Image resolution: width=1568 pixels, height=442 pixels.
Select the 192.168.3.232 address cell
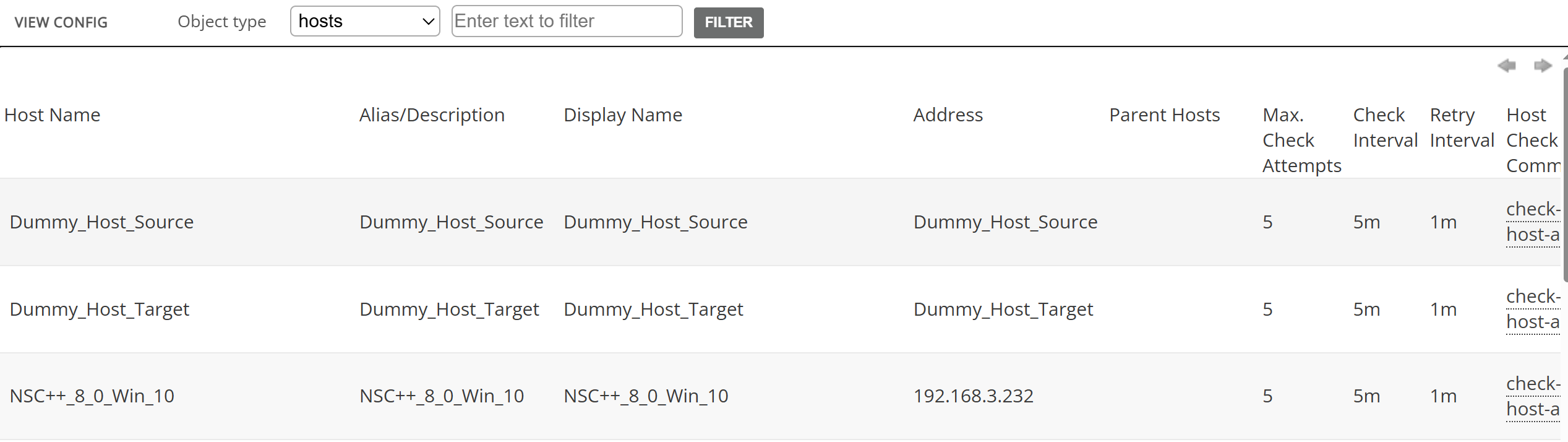(973, 396)
